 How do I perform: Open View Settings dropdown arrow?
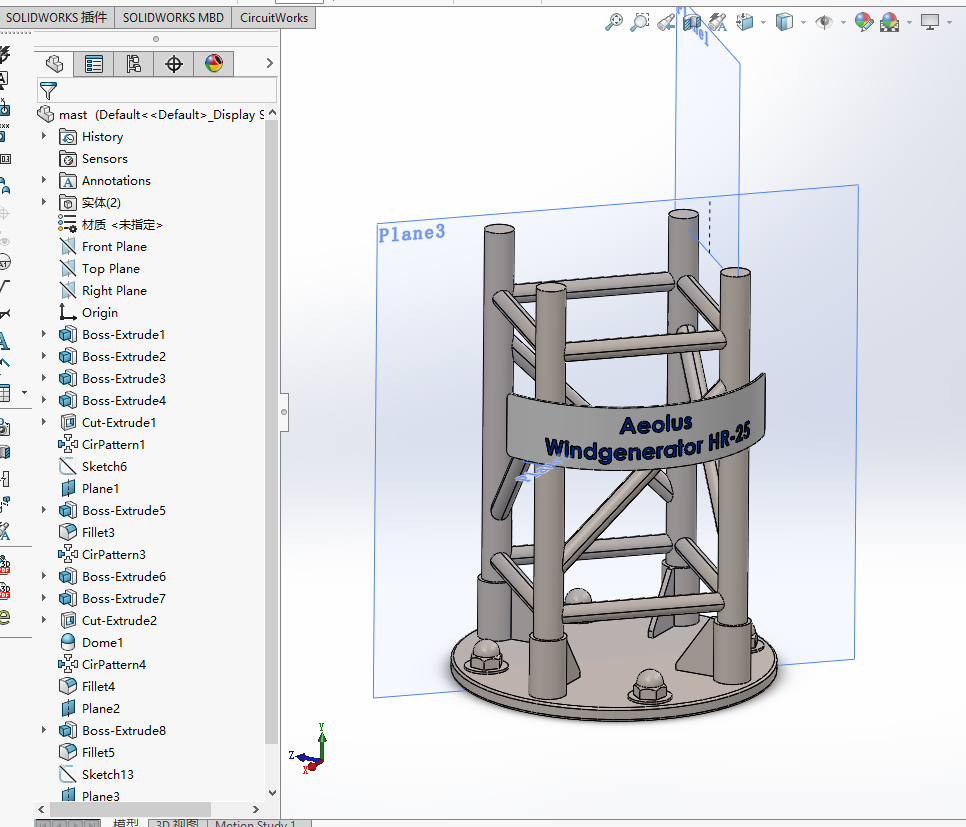(949, 23)
